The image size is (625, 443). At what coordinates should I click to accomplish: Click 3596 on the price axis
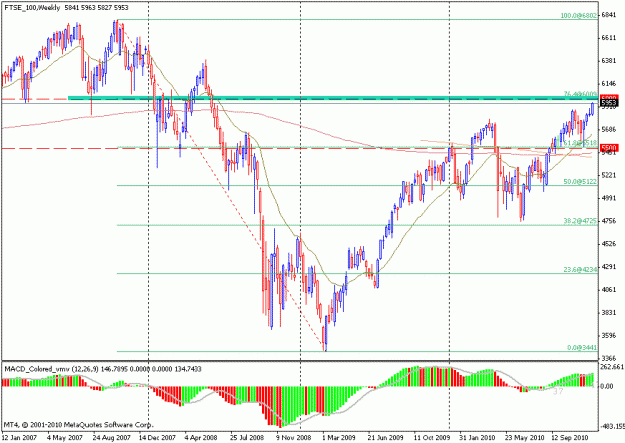(609, 336)
